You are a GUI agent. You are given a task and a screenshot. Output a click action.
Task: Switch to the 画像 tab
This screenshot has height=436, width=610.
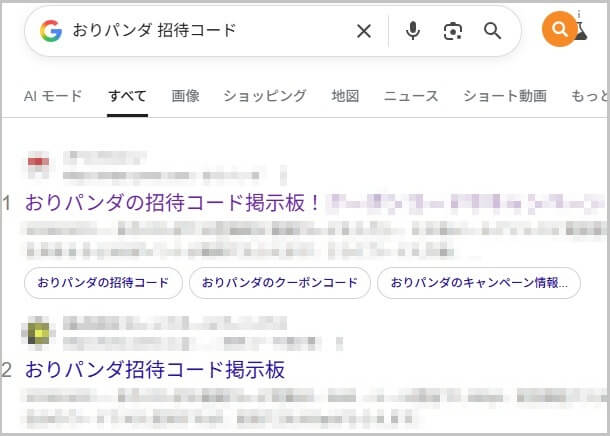[186, 96]
